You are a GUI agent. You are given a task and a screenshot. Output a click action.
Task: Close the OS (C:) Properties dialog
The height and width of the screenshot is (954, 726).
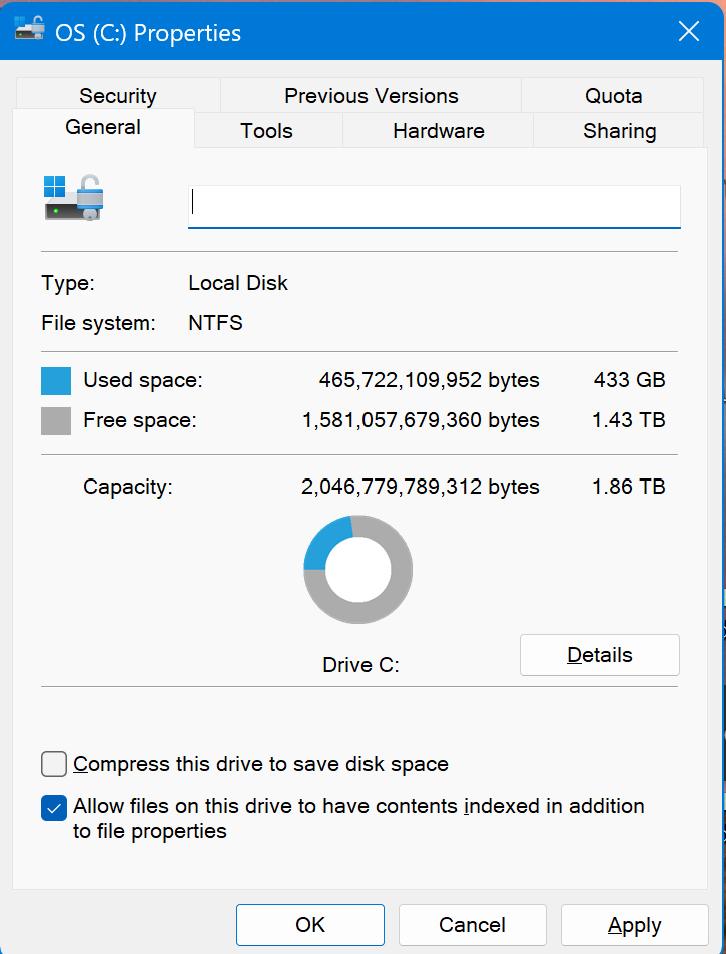pyautogui.click(x=689, y=32)
